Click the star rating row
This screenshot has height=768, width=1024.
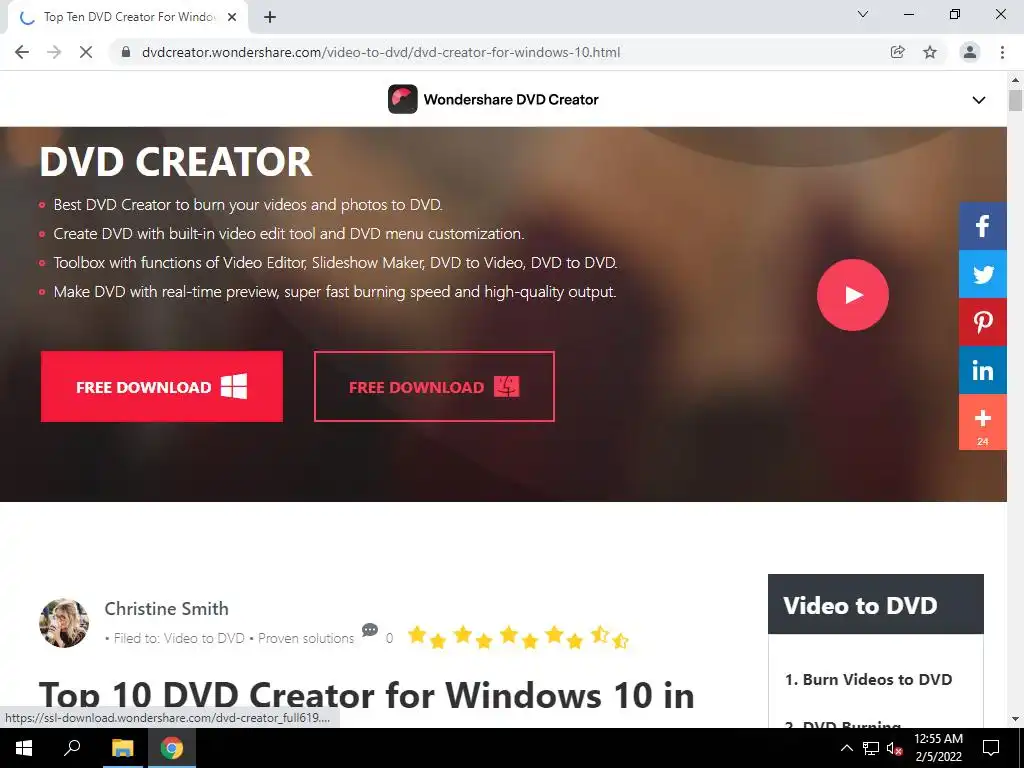click(x=518, y=637)
